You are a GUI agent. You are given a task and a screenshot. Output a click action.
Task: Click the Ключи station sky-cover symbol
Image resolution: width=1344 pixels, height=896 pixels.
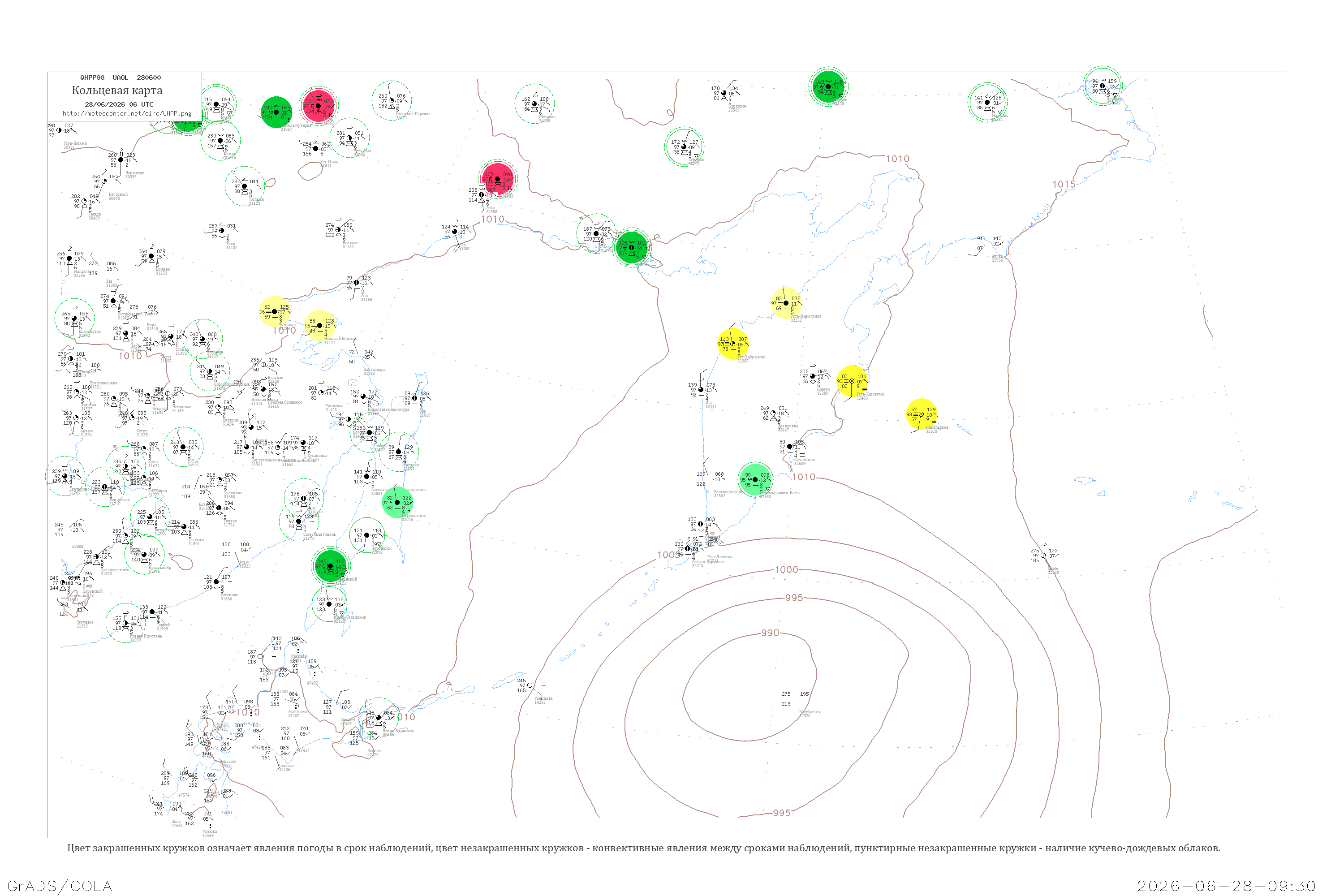point(813,377)
